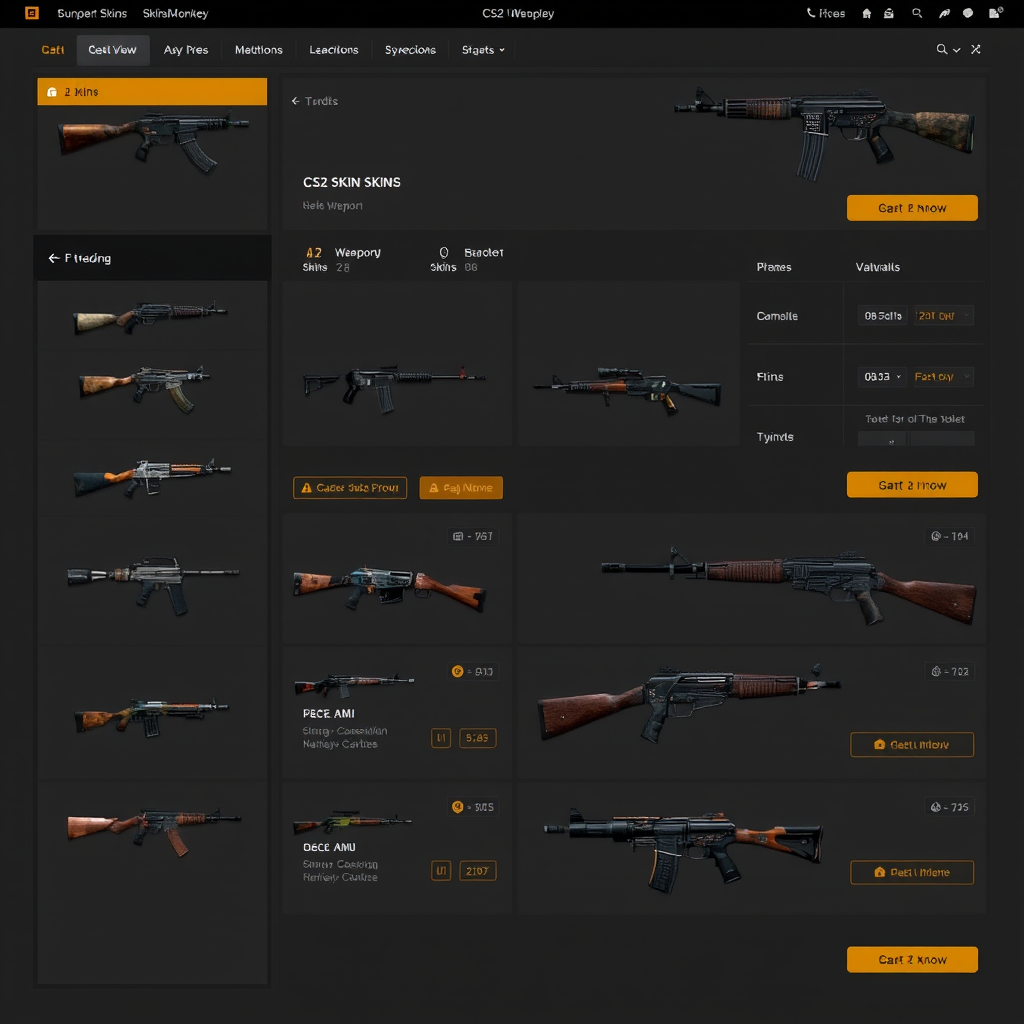Open the Camelle 08 Sclls dropdown
The image size is (1024, 1024).
882,316
